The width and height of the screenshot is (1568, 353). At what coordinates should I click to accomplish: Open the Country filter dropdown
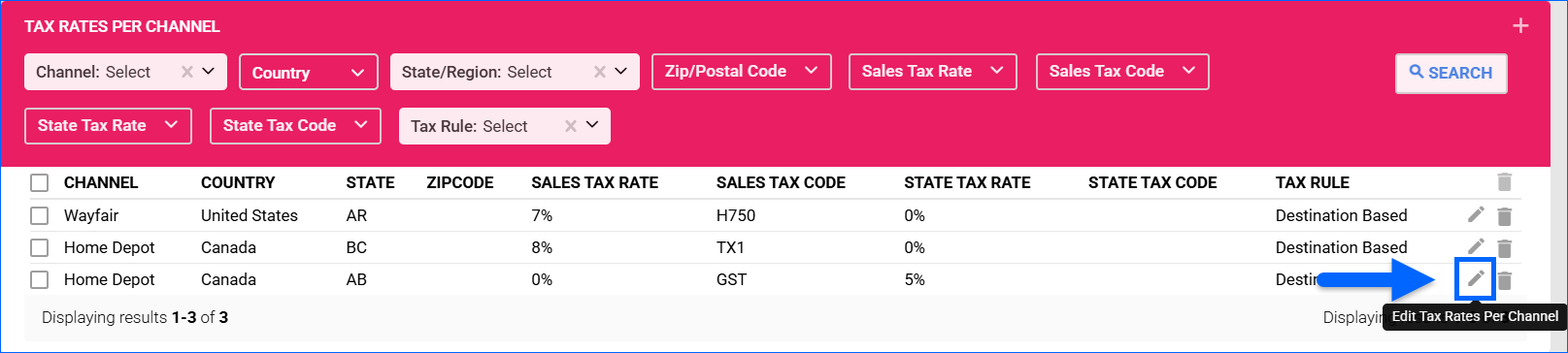[309, 72]
